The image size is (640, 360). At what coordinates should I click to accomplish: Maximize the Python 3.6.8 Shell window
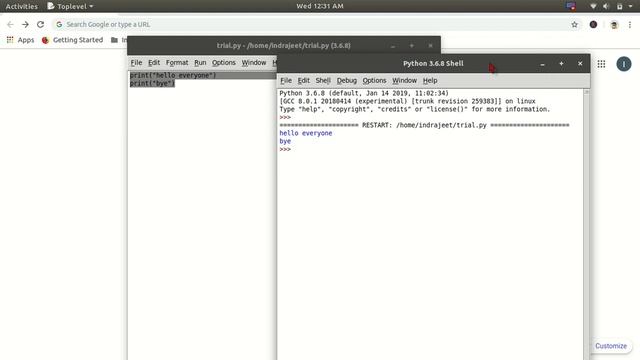tap(561, 64)
